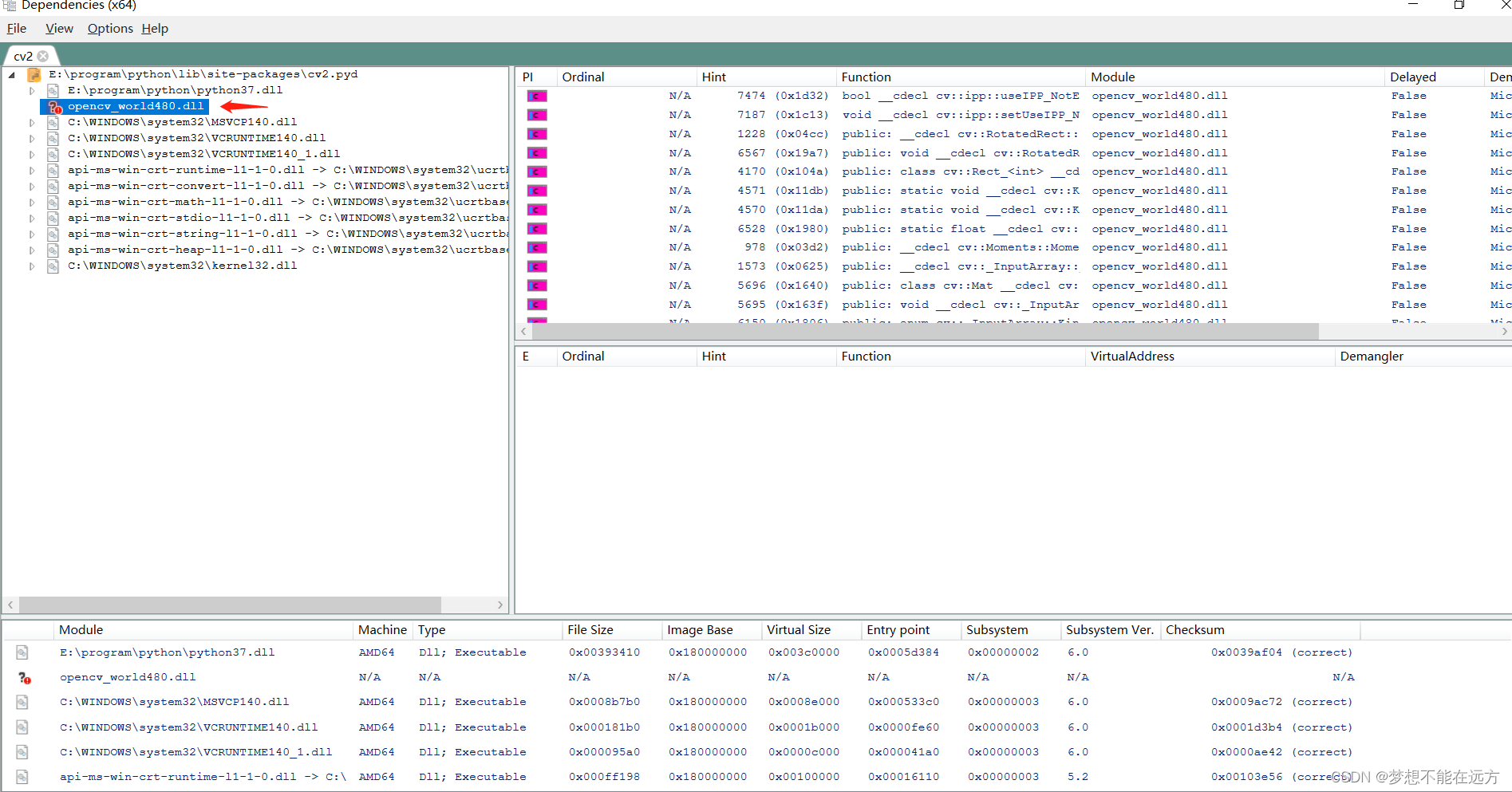Expand the kernel32.dll tree node
The width and height of the screenshot is (1512, 792).
[x=32, y=265]
